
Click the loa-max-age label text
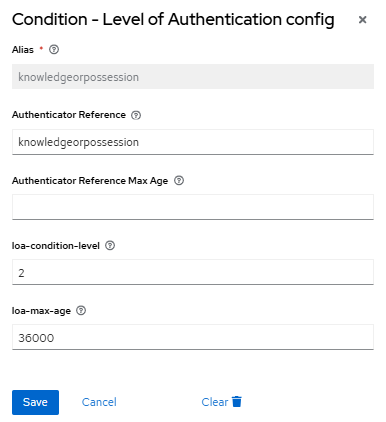(41, 311)
